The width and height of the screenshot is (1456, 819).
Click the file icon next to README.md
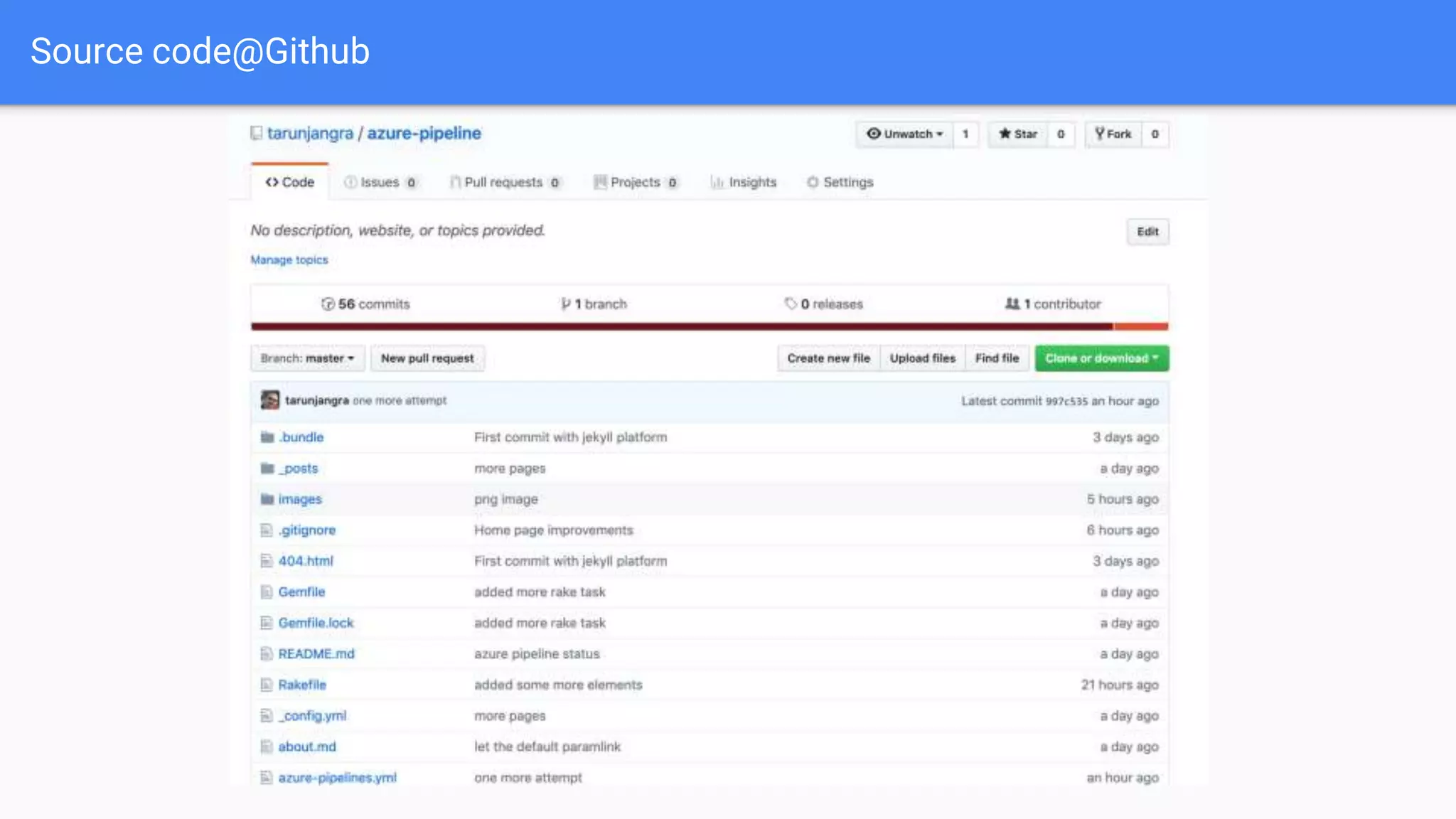pos(267,654)
